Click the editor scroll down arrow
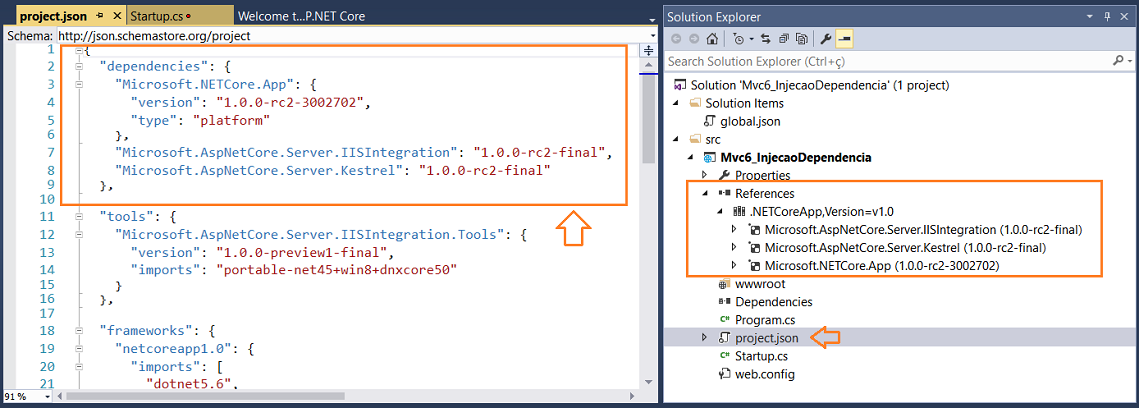This screenshot has height=408, width=1139. (649, 383)
